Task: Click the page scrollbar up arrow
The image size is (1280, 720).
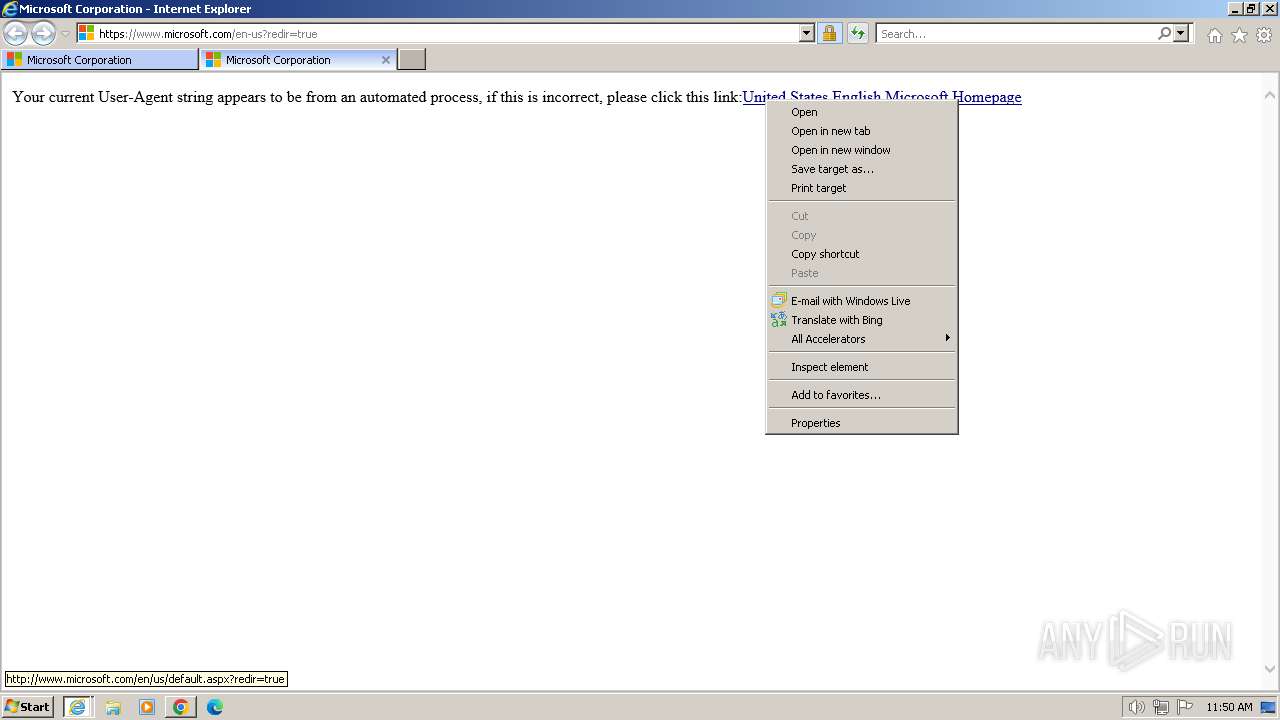Action: pyautogui.click(x=1270, y=95)
